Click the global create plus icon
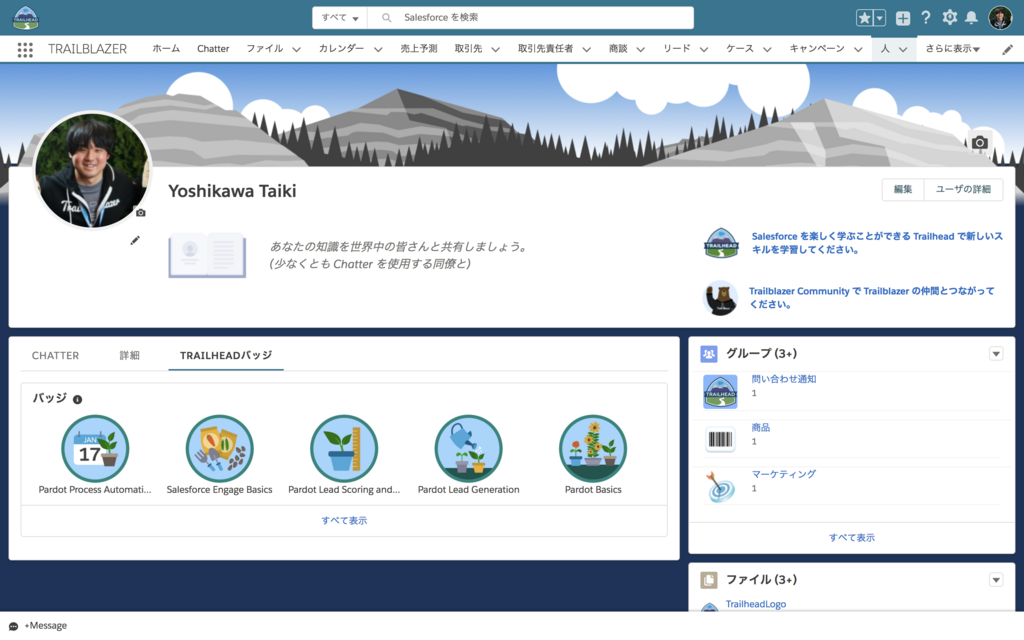 pyautogui.click(x=903, y=18)
